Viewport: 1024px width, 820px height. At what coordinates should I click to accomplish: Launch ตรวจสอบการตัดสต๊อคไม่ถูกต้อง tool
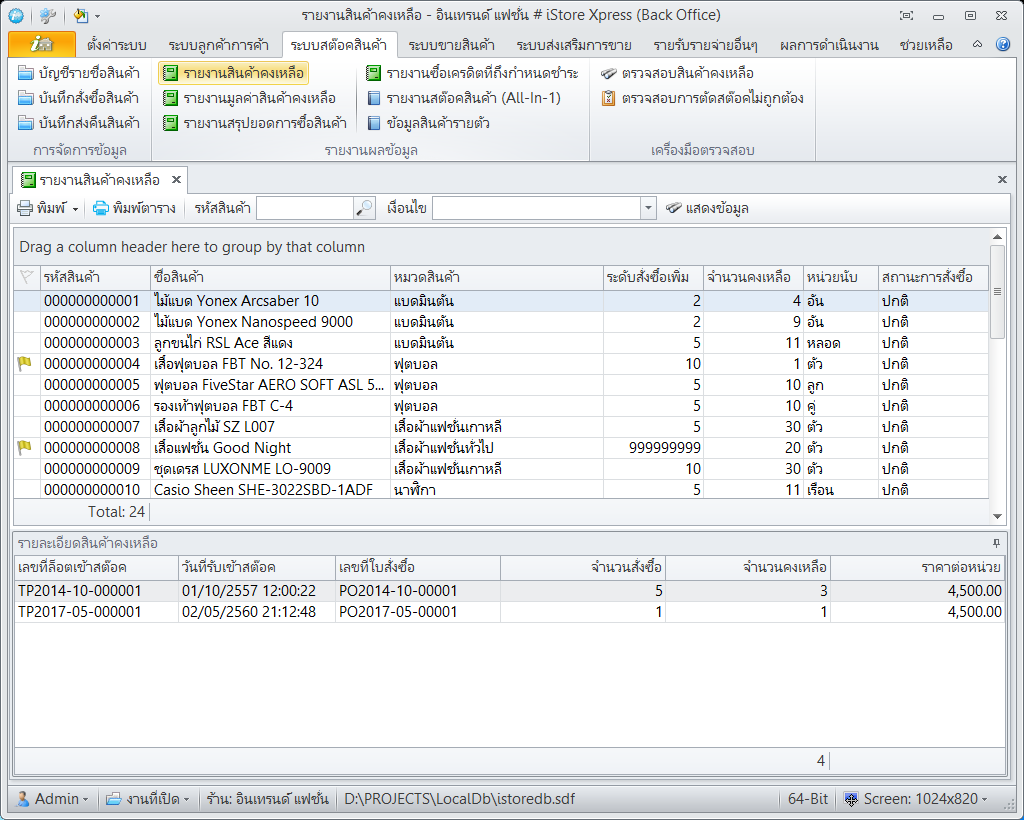[702, 98]
